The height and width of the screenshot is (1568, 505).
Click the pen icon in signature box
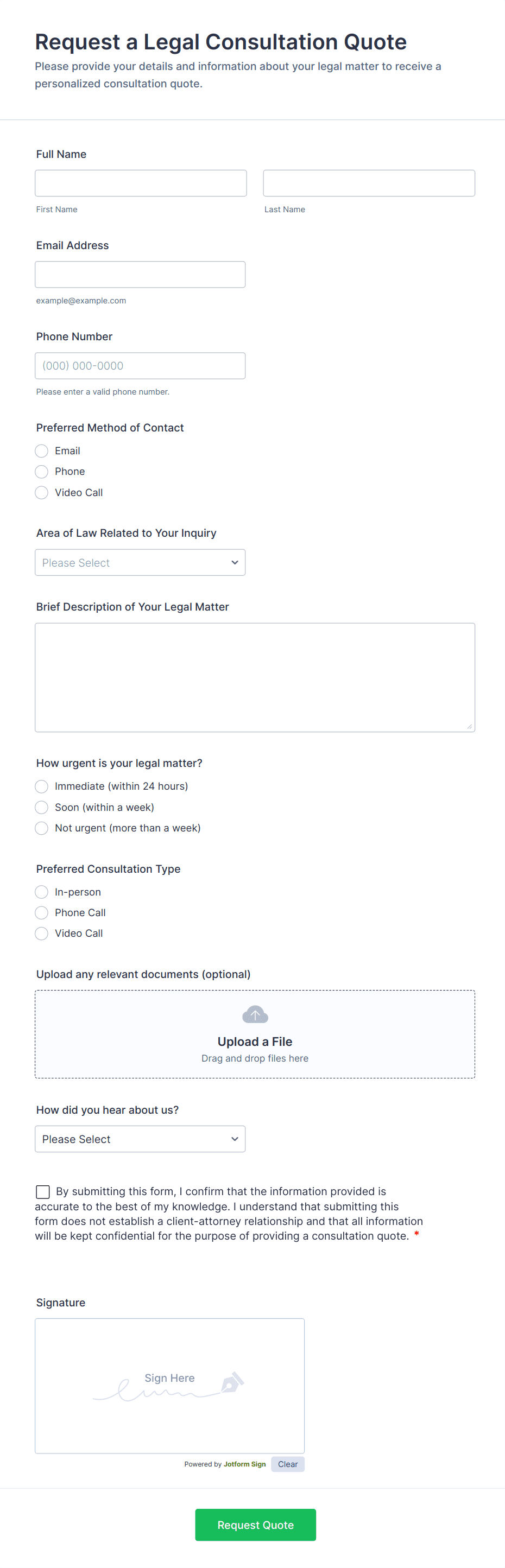pos(232,1382)
